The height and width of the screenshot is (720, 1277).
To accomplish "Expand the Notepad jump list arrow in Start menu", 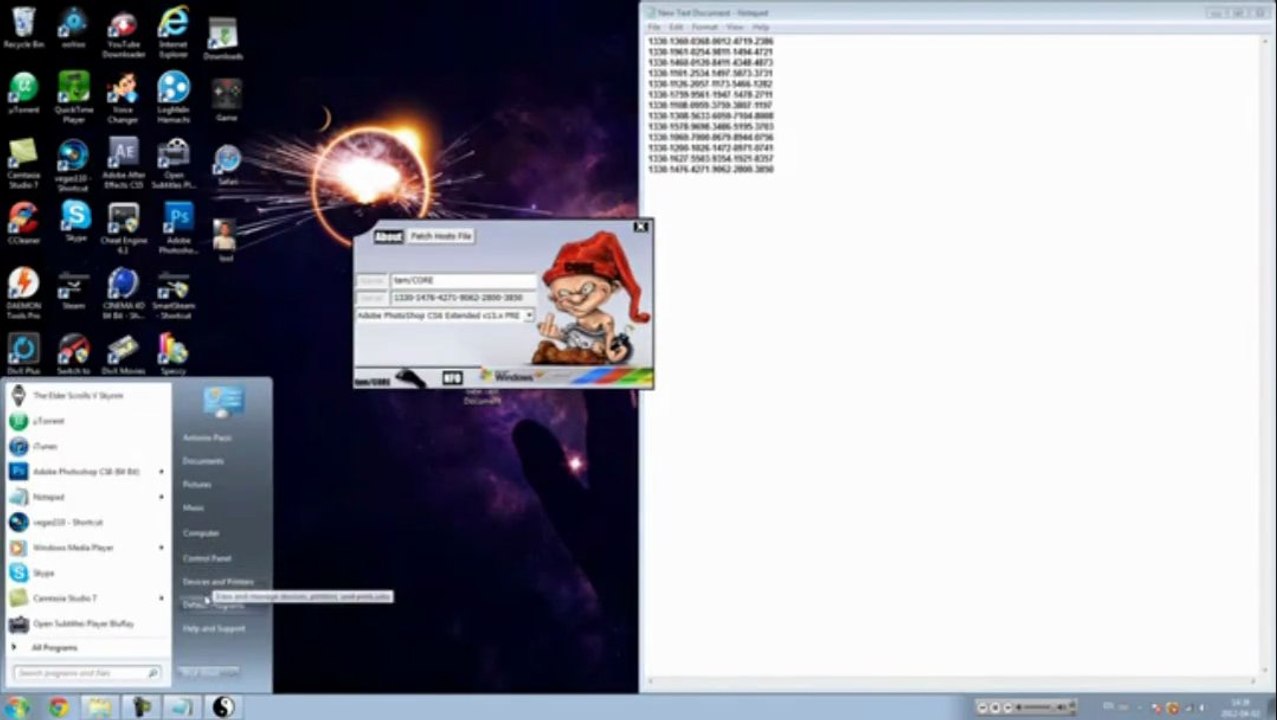I will coord(161,497).
